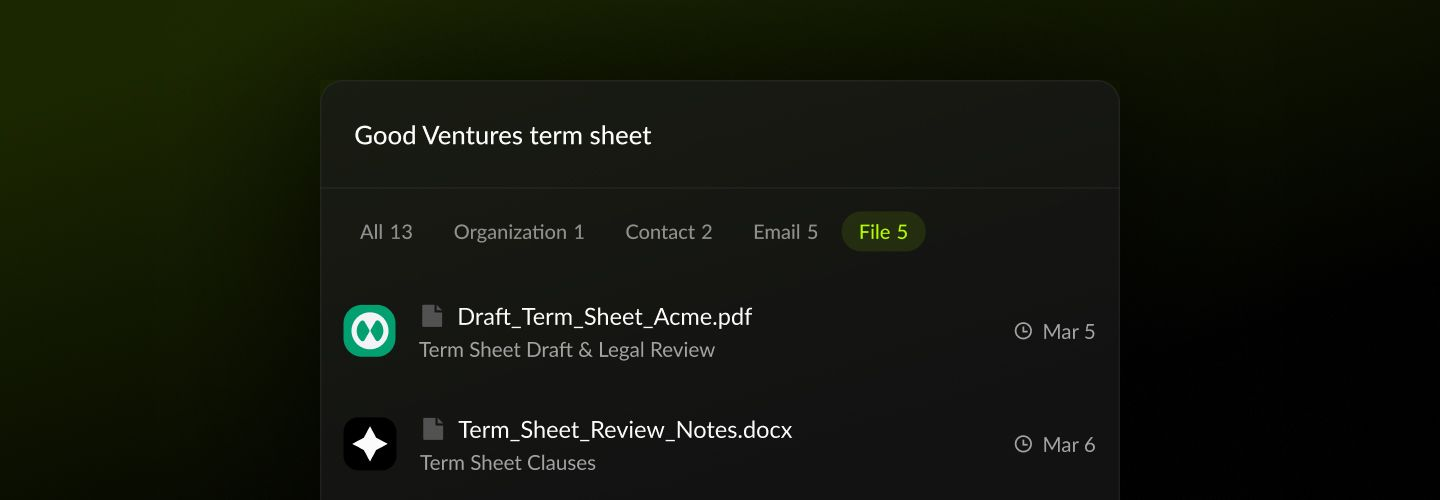
Task: Select the Organization 1 filter tab
Action: 519,232
